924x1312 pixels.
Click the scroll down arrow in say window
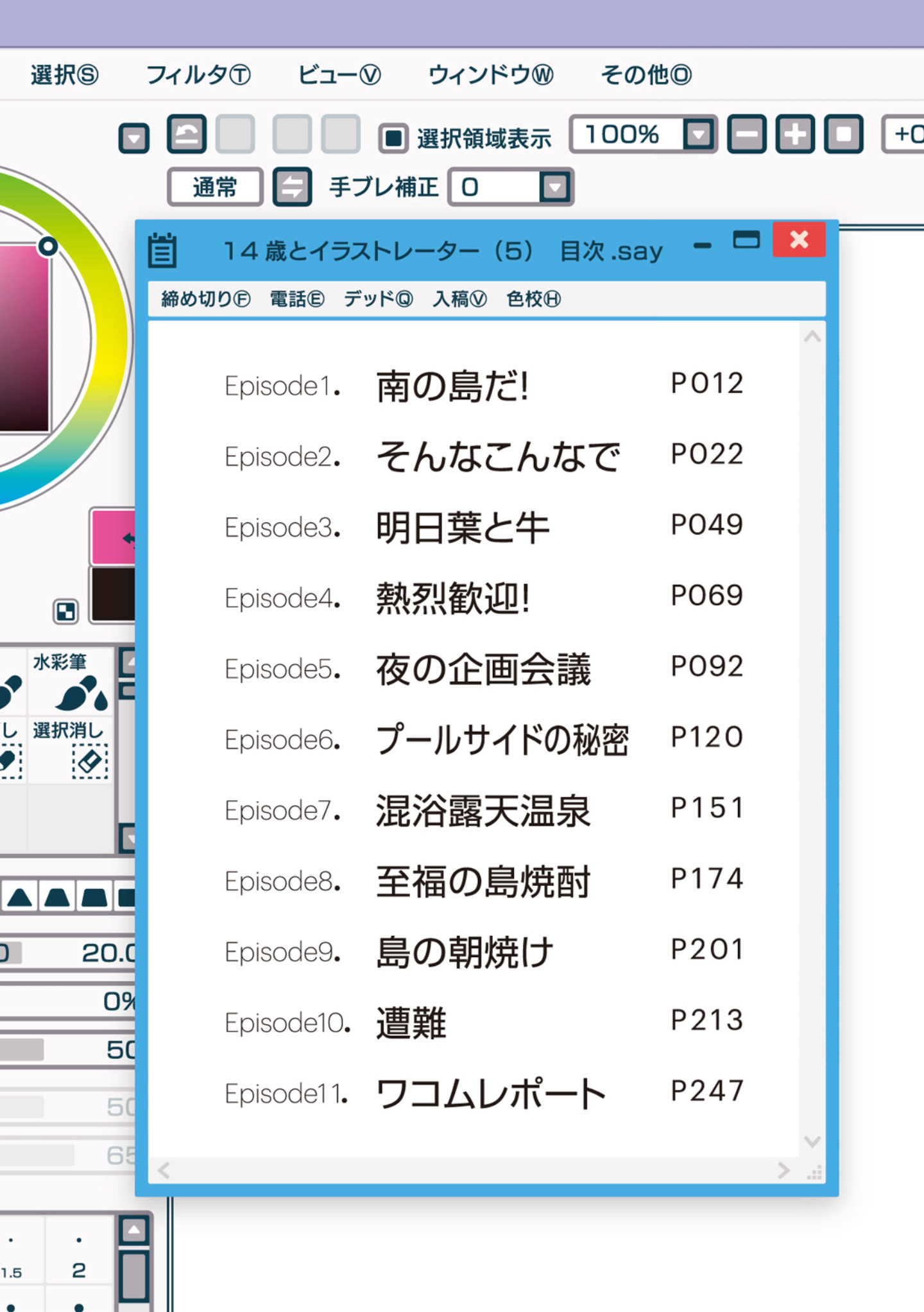tap(812, 1141)
